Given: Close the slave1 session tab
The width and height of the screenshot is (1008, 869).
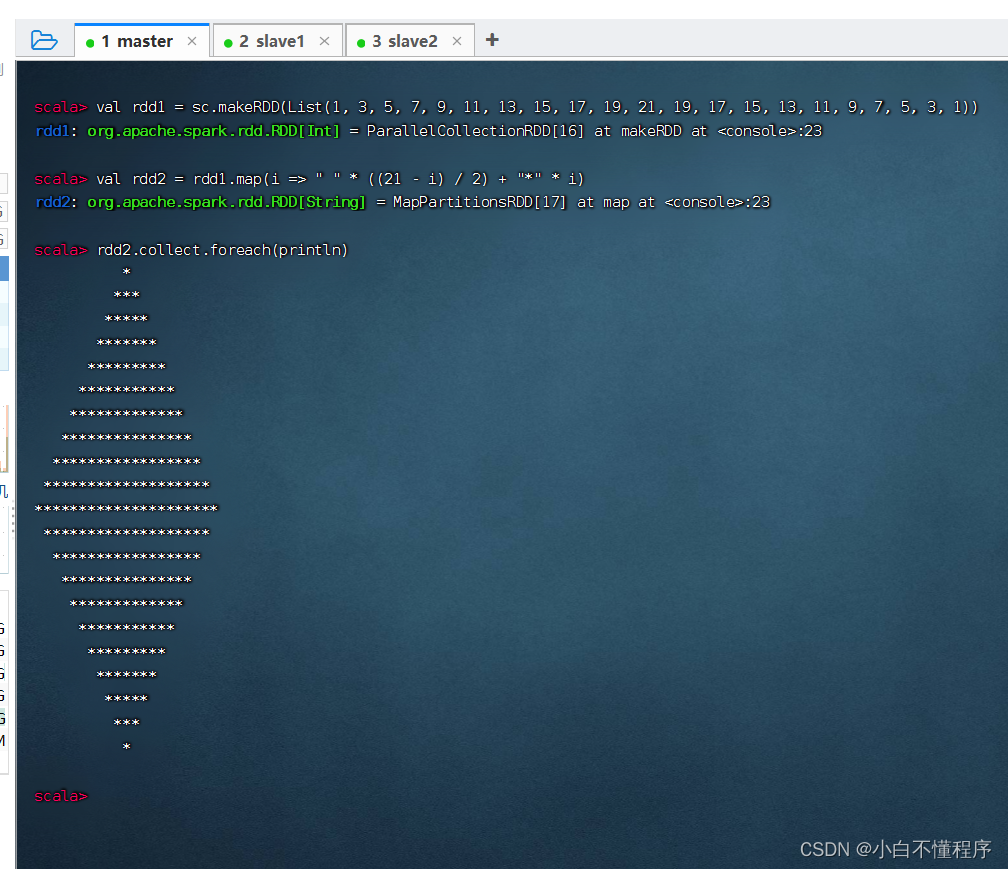Looking at the screenshot, I should (325, 41).
